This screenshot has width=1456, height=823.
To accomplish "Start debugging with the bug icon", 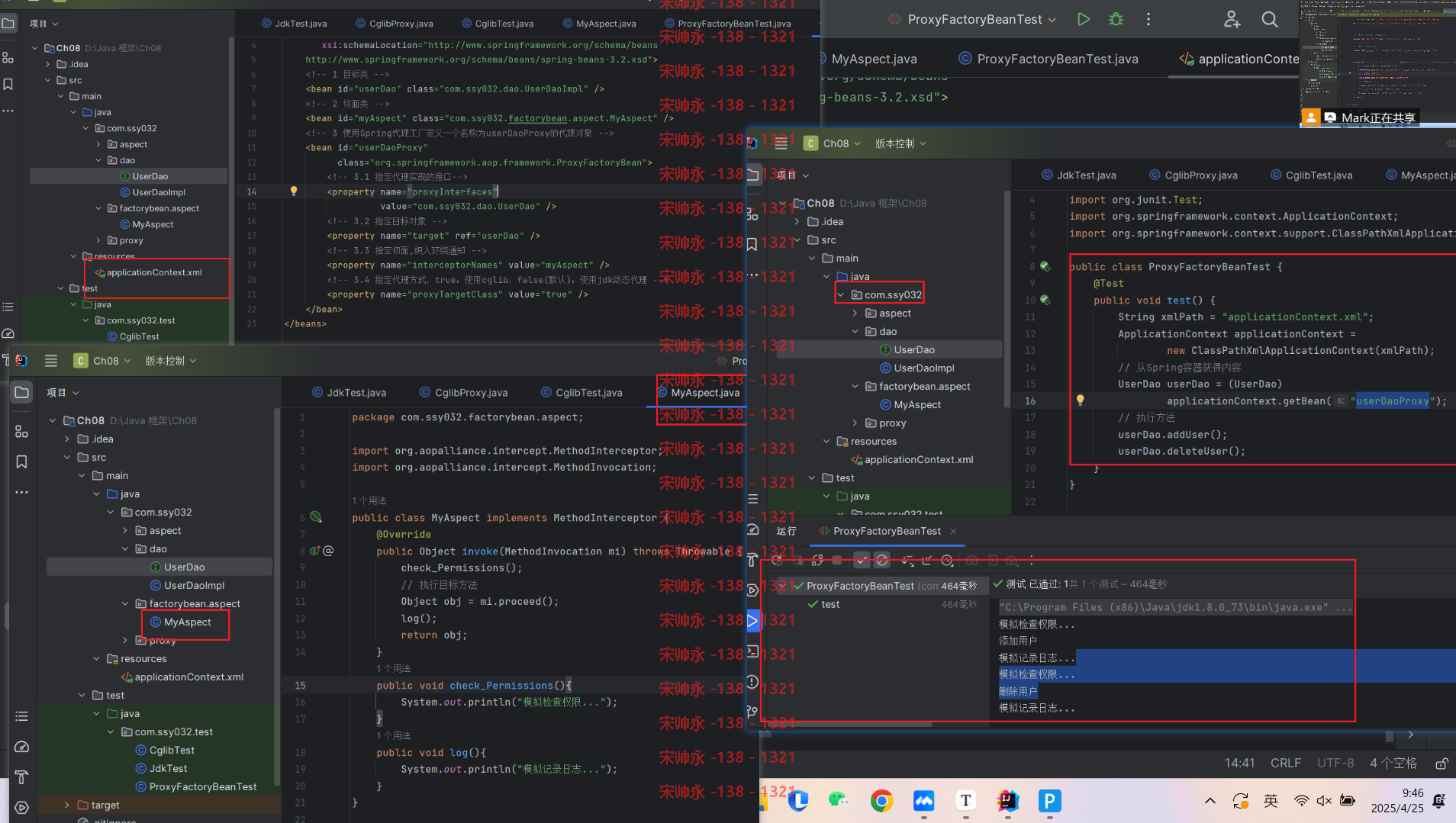I will [1116, 19].
